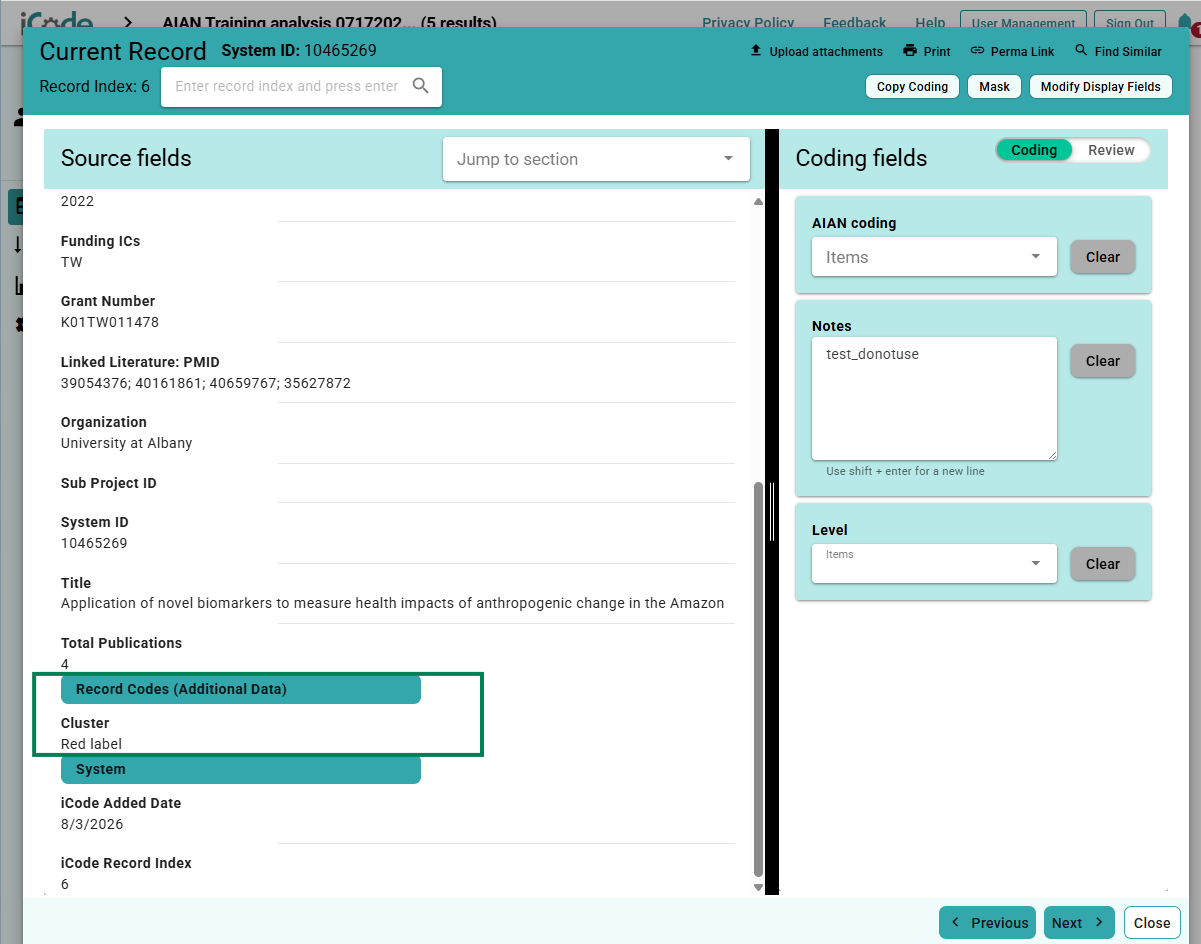The height and width of the screenshot is (944, 1201).
Task: Open the Level Items dropdown
Action: (934, 563)
